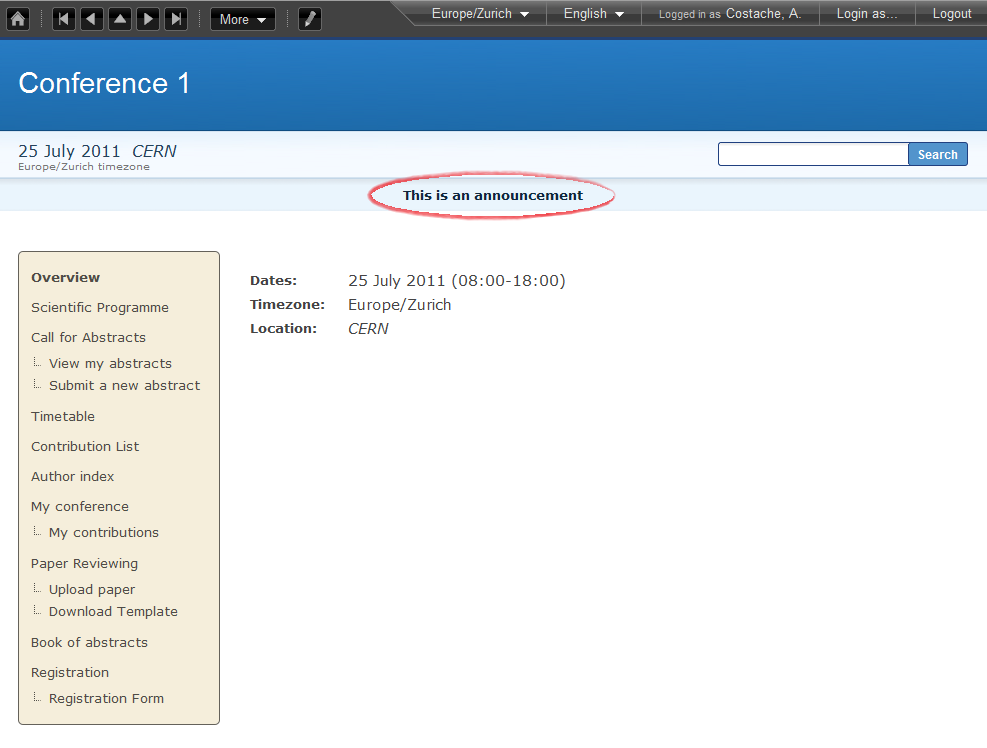Click the Search button
The image size is (987, 748).
click(937, 154)
